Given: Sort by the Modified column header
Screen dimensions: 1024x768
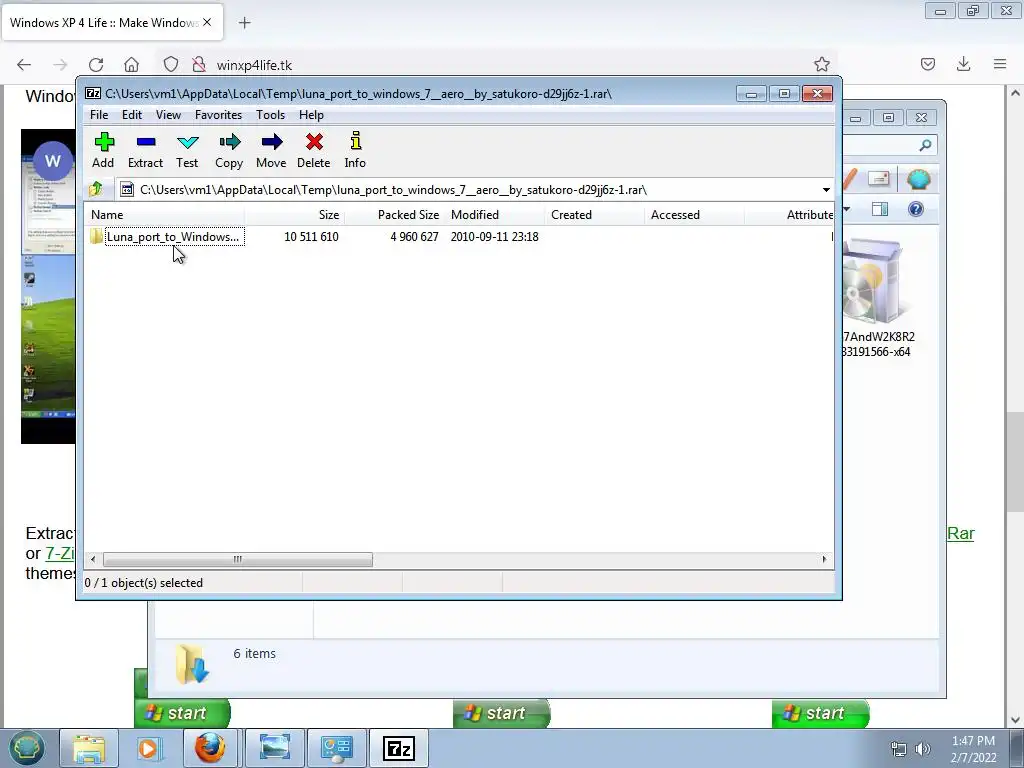Looking at the screenshot, I should pos(495,215).
